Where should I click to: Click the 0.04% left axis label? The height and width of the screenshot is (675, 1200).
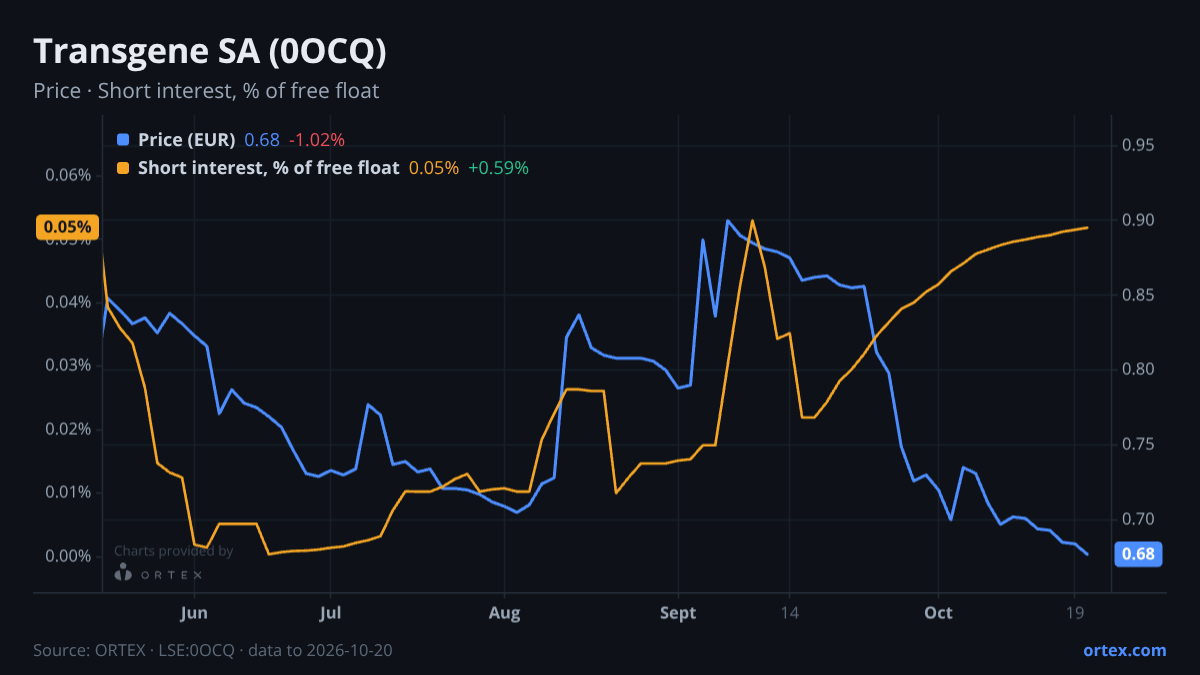pos(68,302)
